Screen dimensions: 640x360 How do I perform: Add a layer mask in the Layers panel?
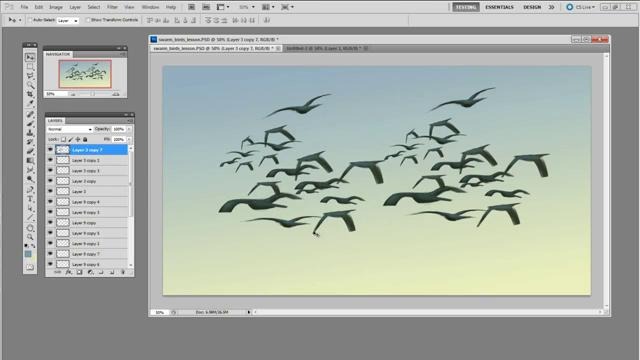click(x=80, y=272)
